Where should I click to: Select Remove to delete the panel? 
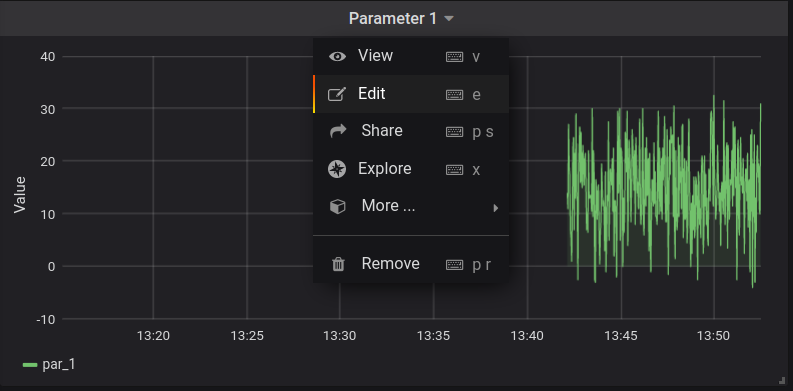[411, 264]
